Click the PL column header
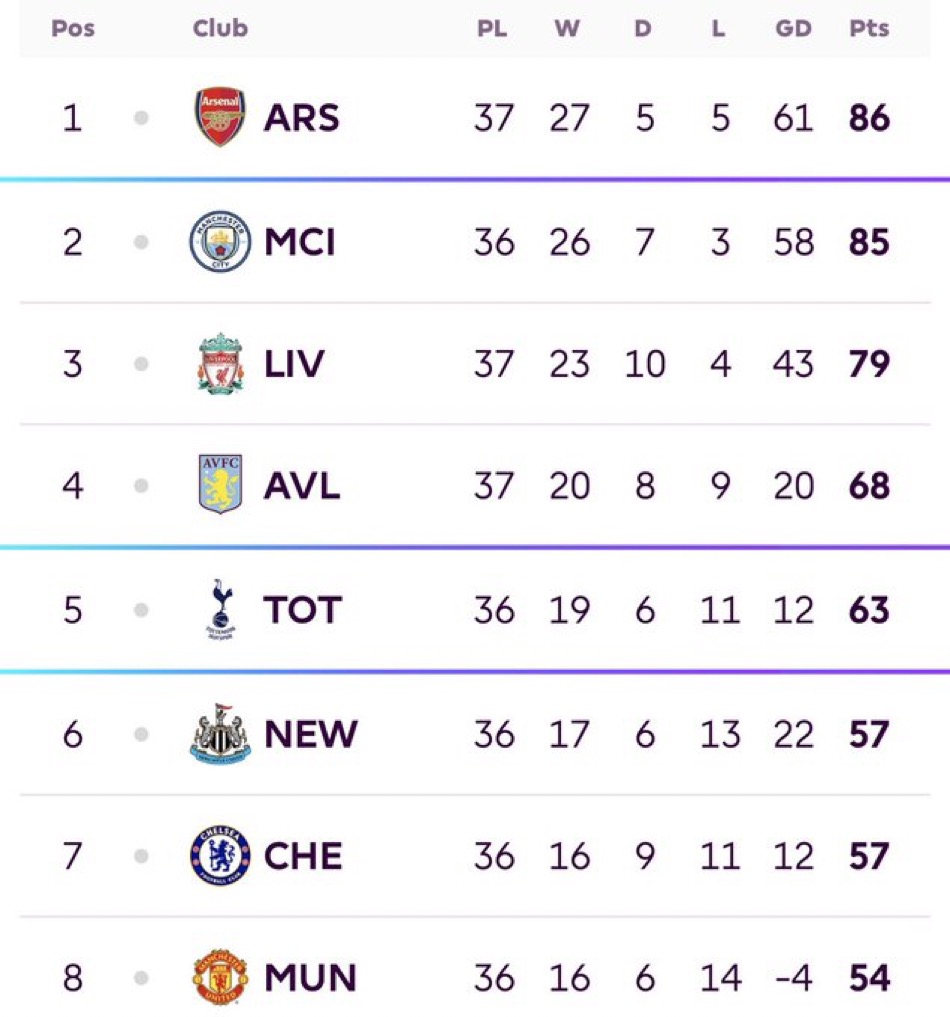The height and width of the screenshot is (1017, 950). coord(491,28)
